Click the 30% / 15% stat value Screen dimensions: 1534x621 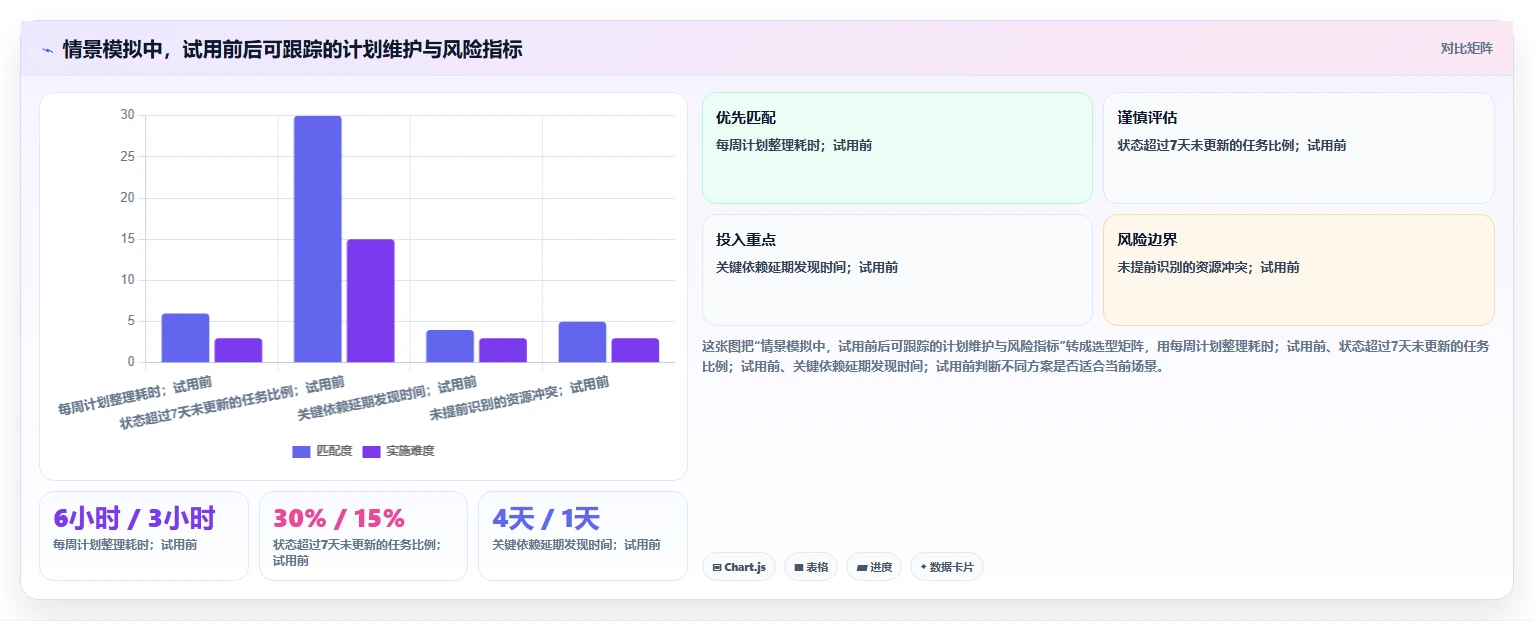339,518
